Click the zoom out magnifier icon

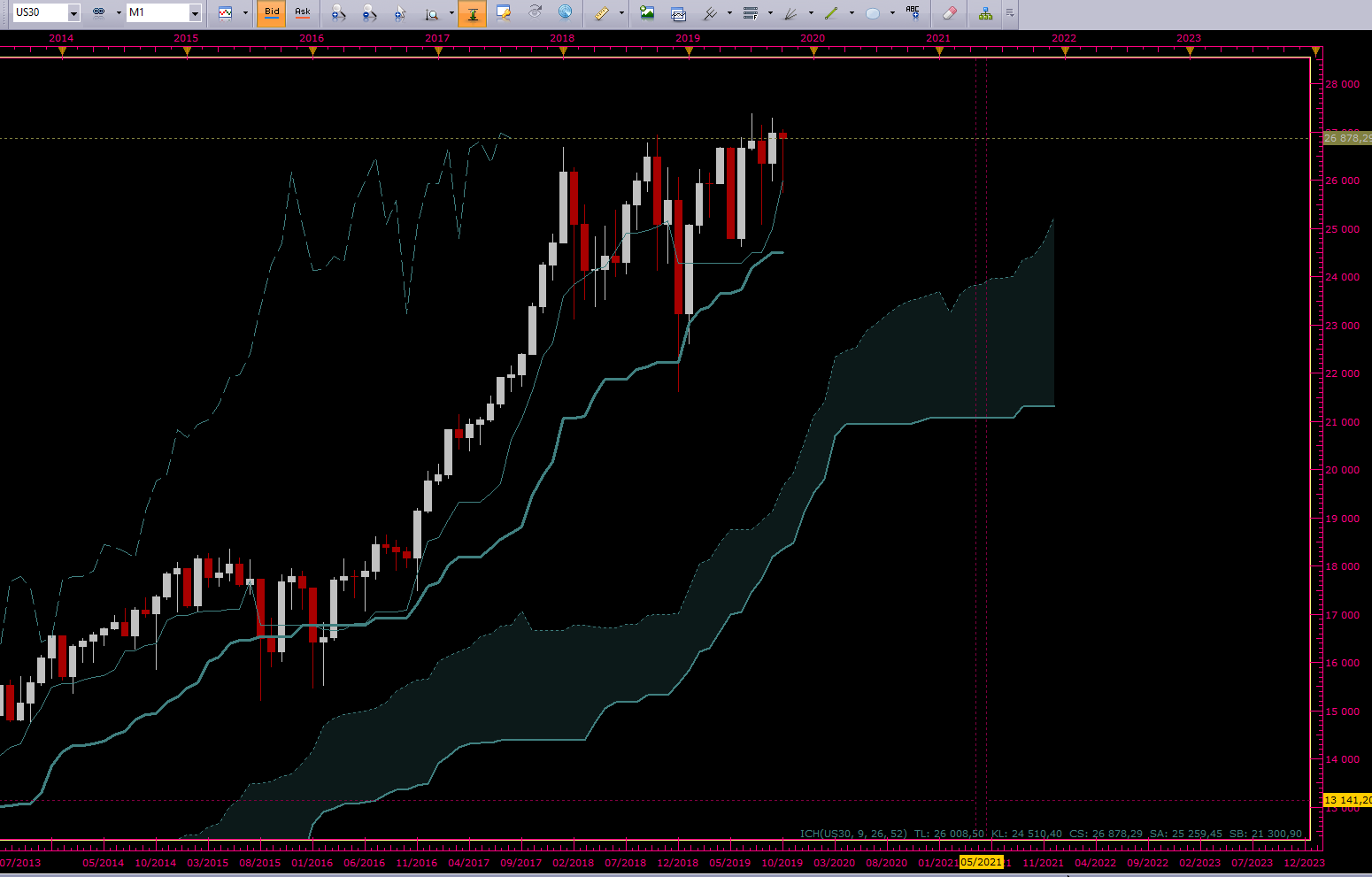[369, 13]
